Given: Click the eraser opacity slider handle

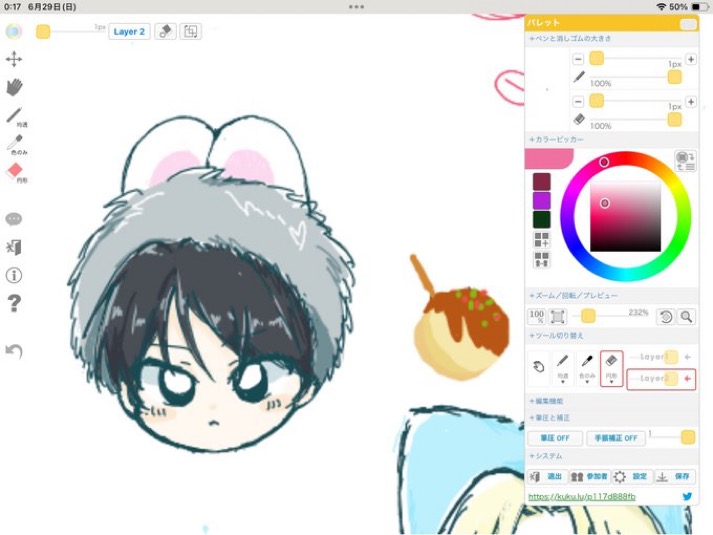Looking at the screenshot, I should [x=675, y=120].
